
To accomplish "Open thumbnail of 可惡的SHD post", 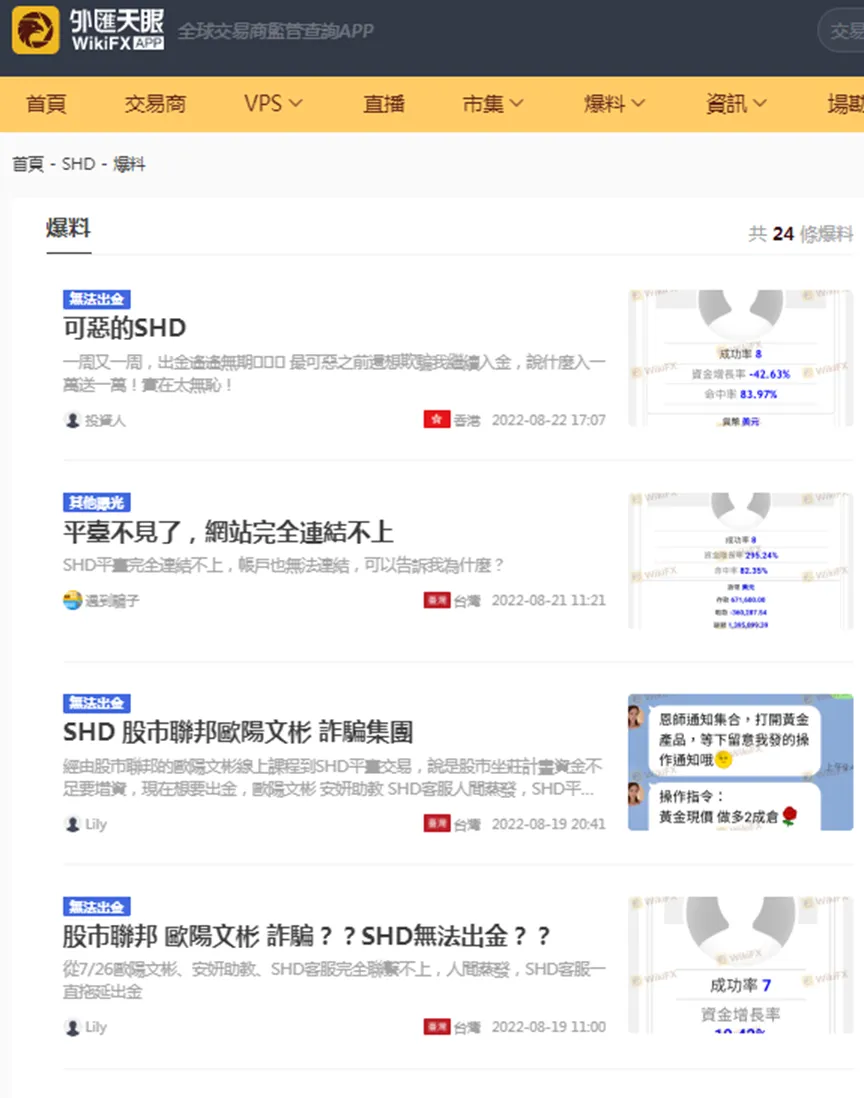I will click(x=741, y=358).
